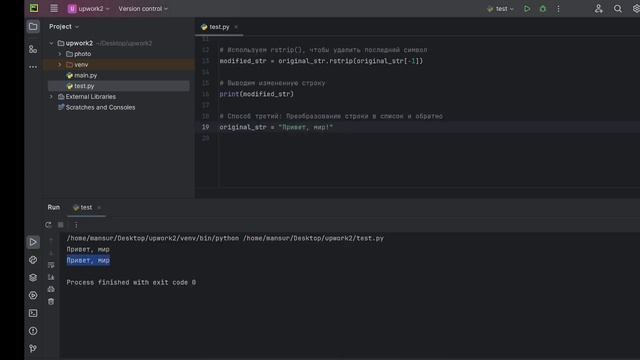Screen dimensions: 640x360
Task: Open the Version control menu
Action: click(x=143, y=9)
